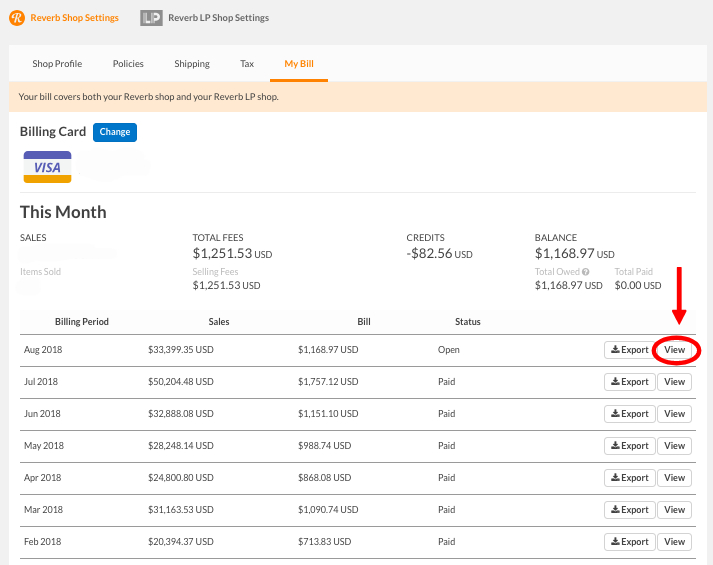713x565 pixels.
Task: View the Feb 2018 bill
Action: pos(675,542)
